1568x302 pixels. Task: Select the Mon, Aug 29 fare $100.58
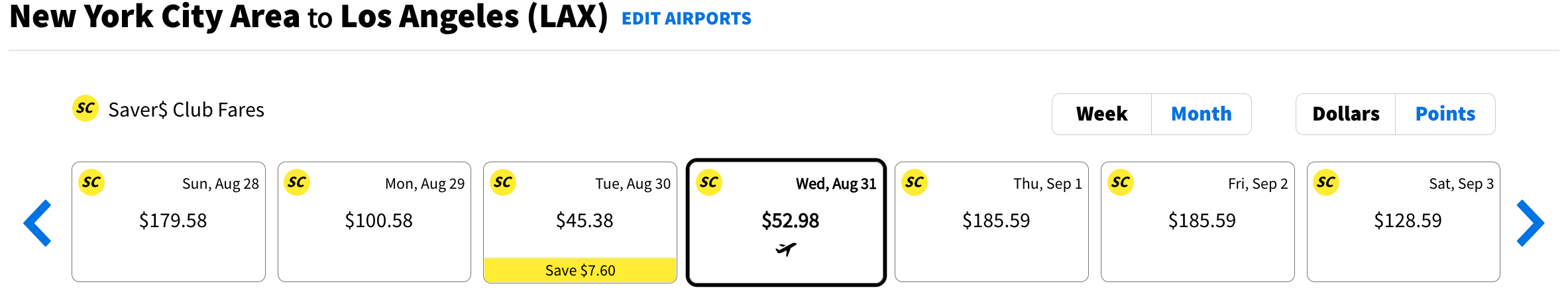(378, 221)
